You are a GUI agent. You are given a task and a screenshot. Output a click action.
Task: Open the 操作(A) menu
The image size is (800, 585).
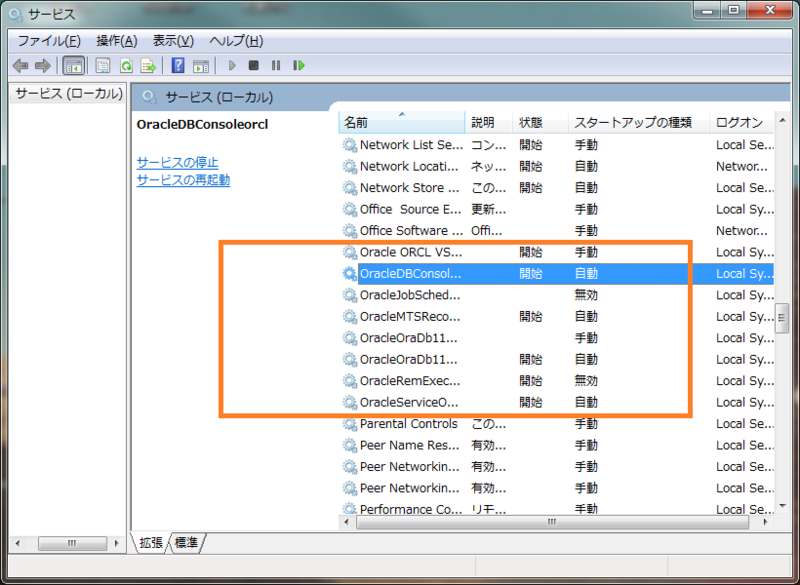click(117, 41)
